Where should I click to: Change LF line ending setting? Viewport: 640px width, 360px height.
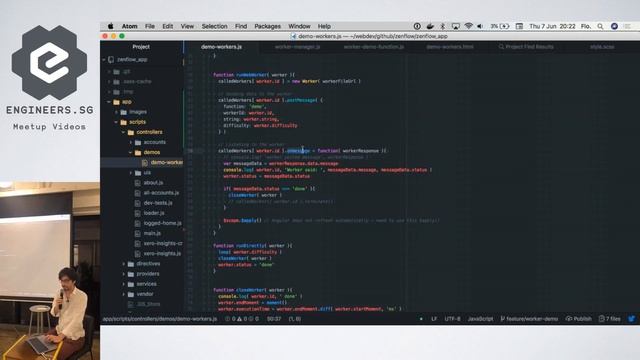[434, 319]
